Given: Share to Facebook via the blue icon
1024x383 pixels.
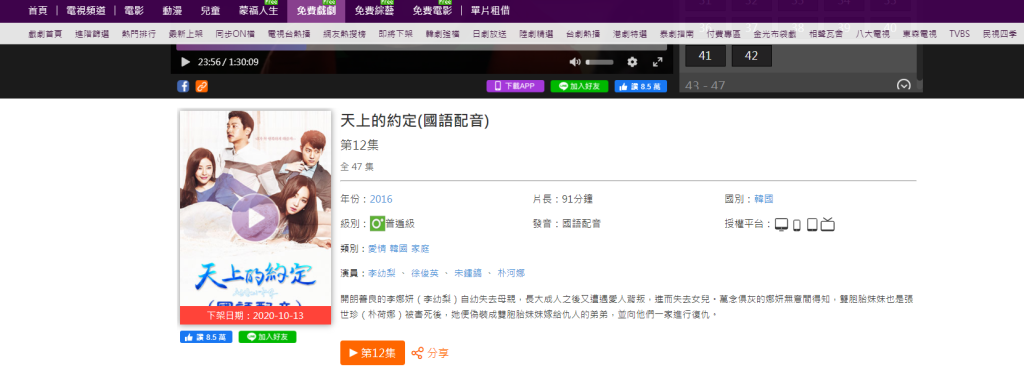Looking at the screenshot, I should 184,86.
